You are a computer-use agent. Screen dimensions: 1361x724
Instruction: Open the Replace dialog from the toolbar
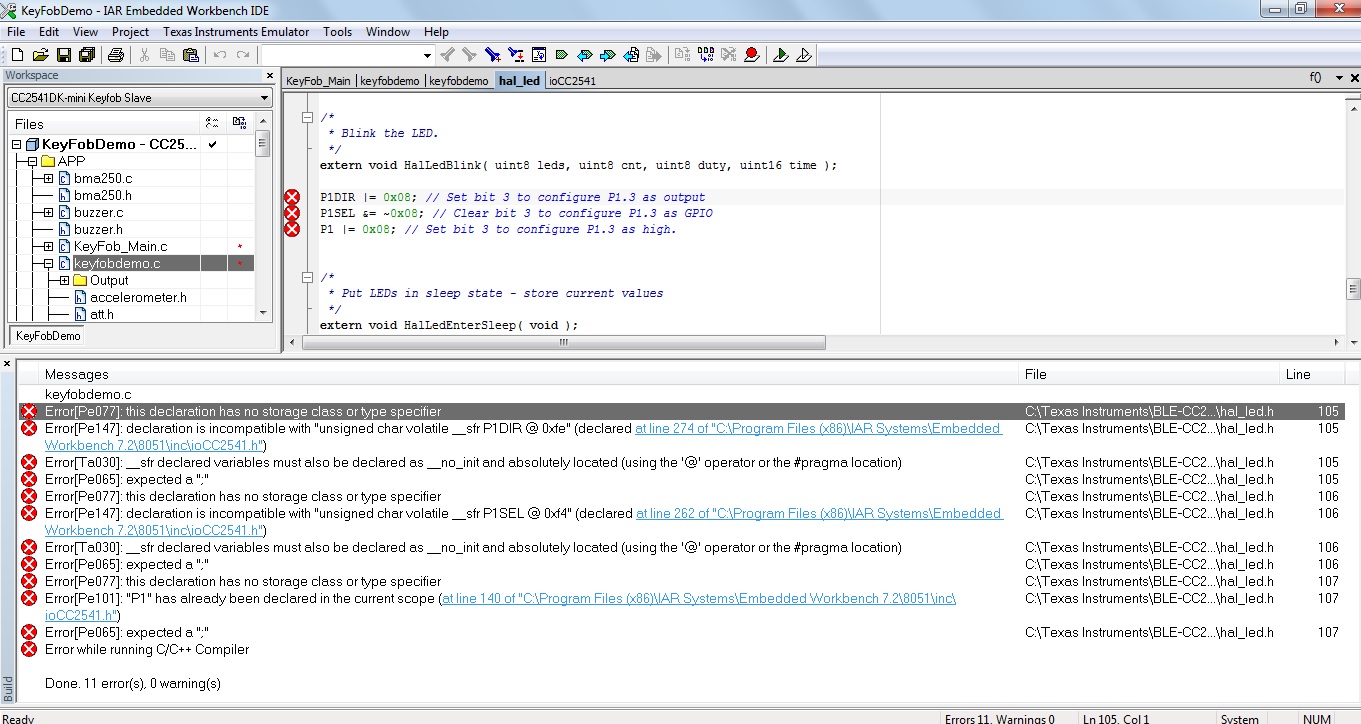pos(516,55)
